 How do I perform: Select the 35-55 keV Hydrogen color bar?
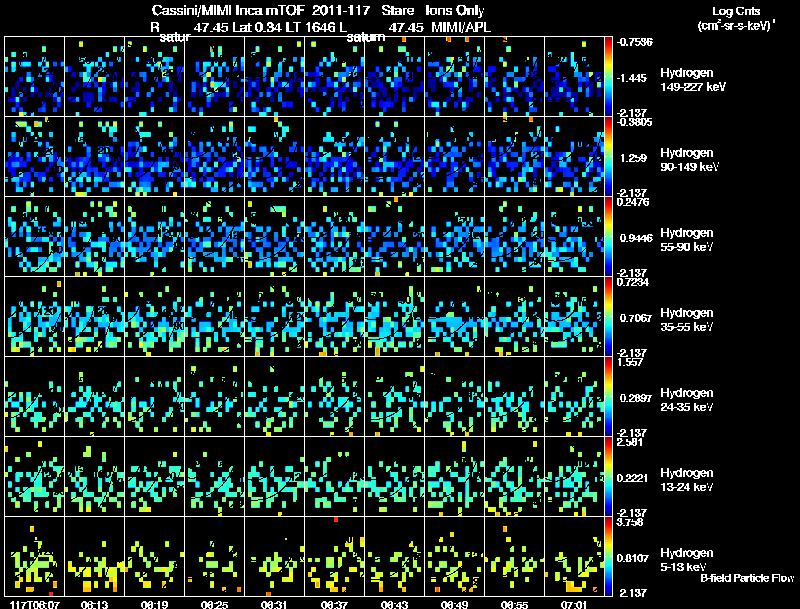pos(609,316)
